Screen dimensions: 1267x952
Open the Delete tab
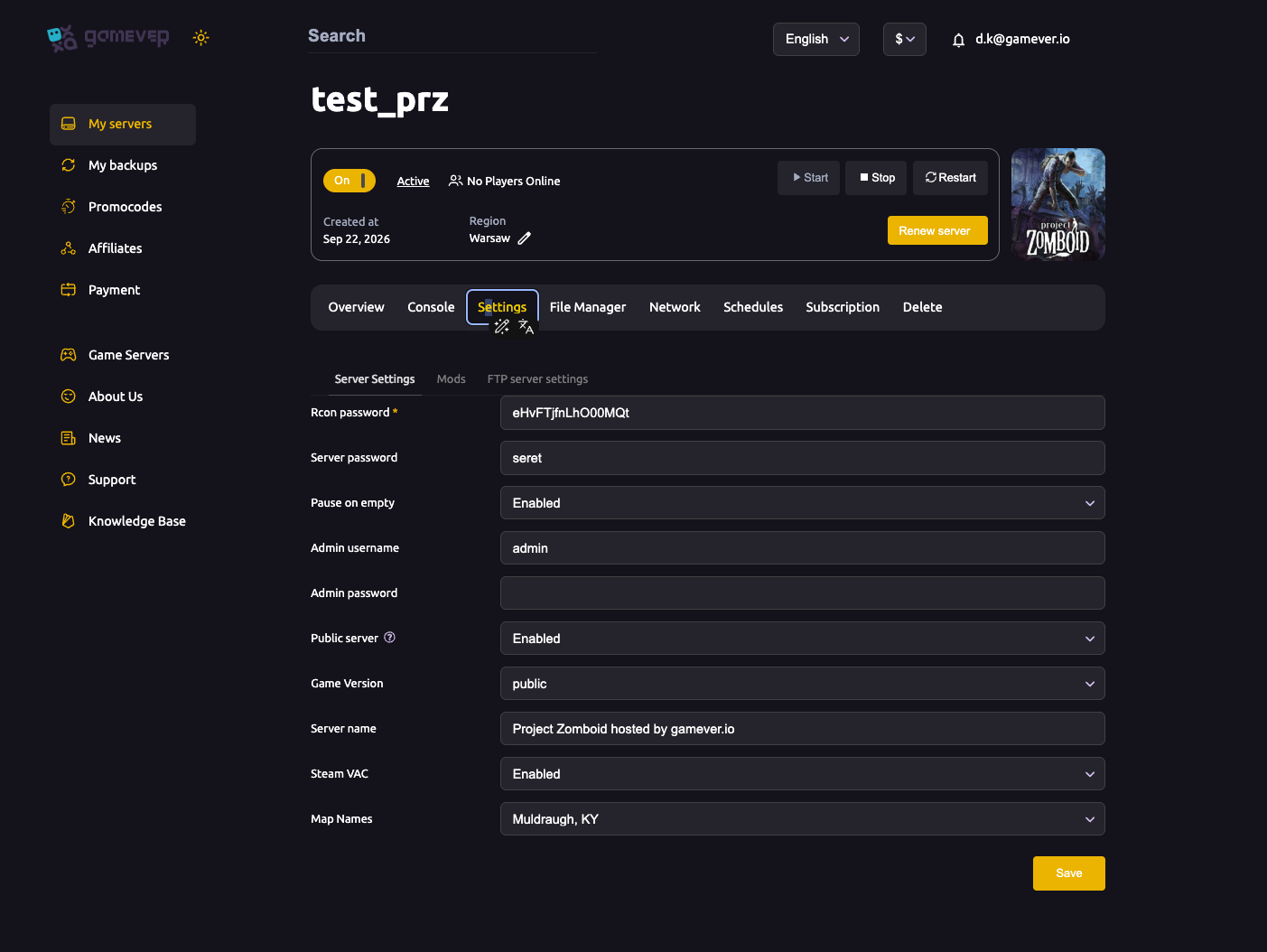(x=922, y=307)
